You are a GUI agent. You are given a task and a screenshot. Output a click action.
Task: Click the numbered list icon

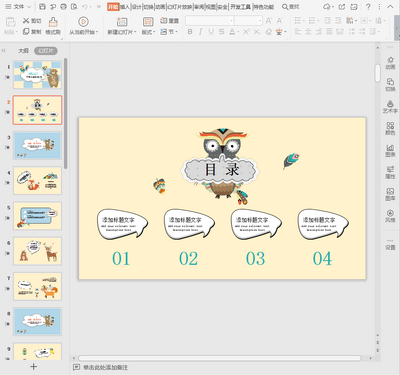click(x=312, y=21)
